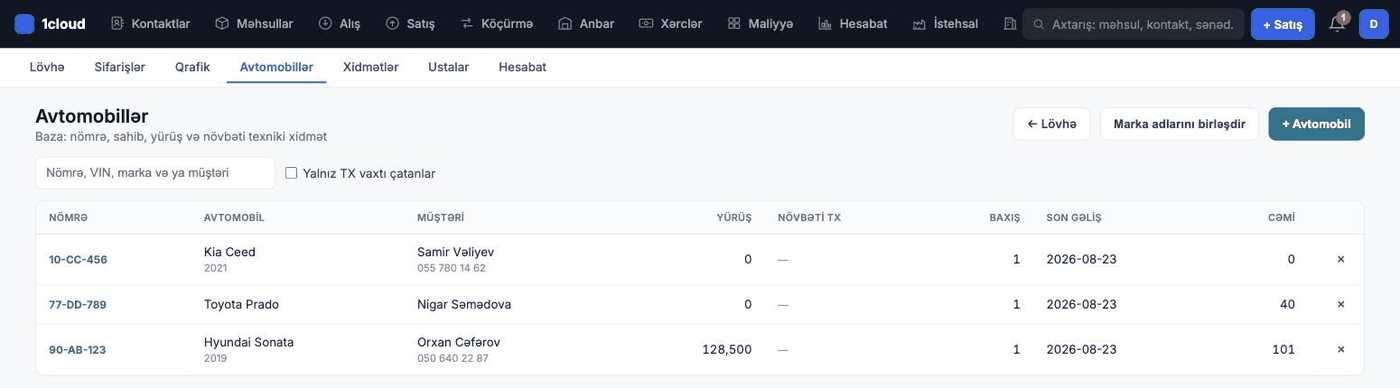The image size is (1400, 388).
Task: Click customer Orxan Cəfərov
Action: [458, 342]
